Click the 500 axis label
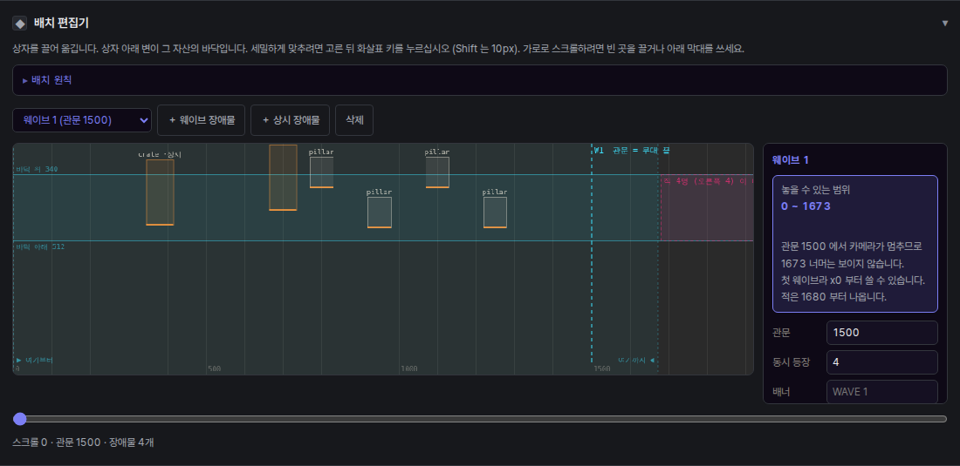Viewport: 960px width, 466px height. (x=214, y=369)
